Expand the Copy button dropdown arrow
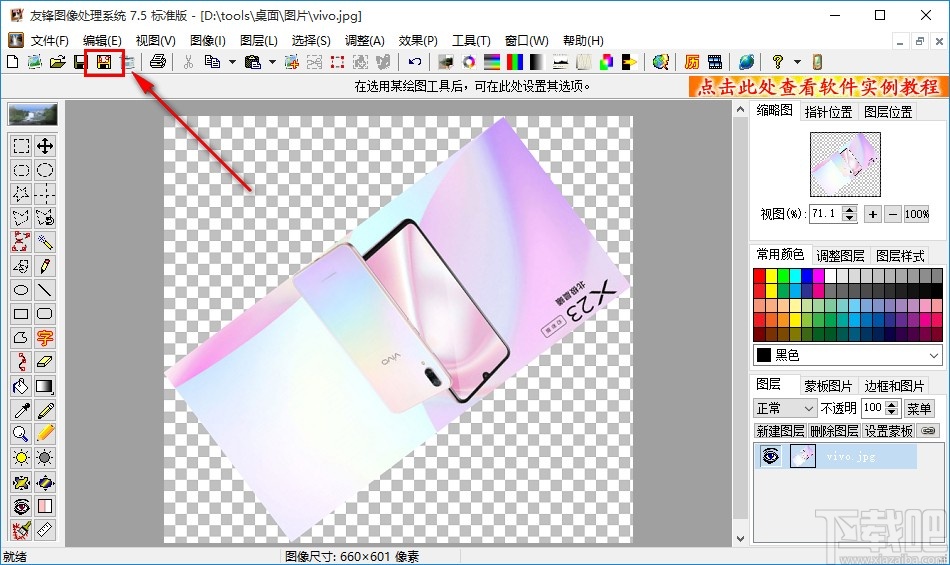This screenshot has height=565, width=950. click(232, 62)
